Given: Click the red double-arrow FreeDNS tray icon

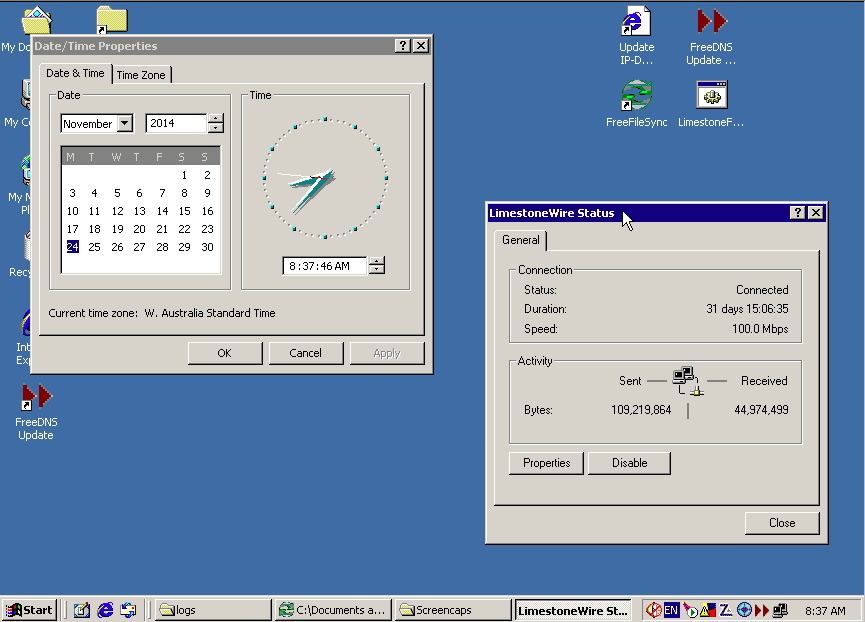Looking at the screenshot, I should [762, 610].
